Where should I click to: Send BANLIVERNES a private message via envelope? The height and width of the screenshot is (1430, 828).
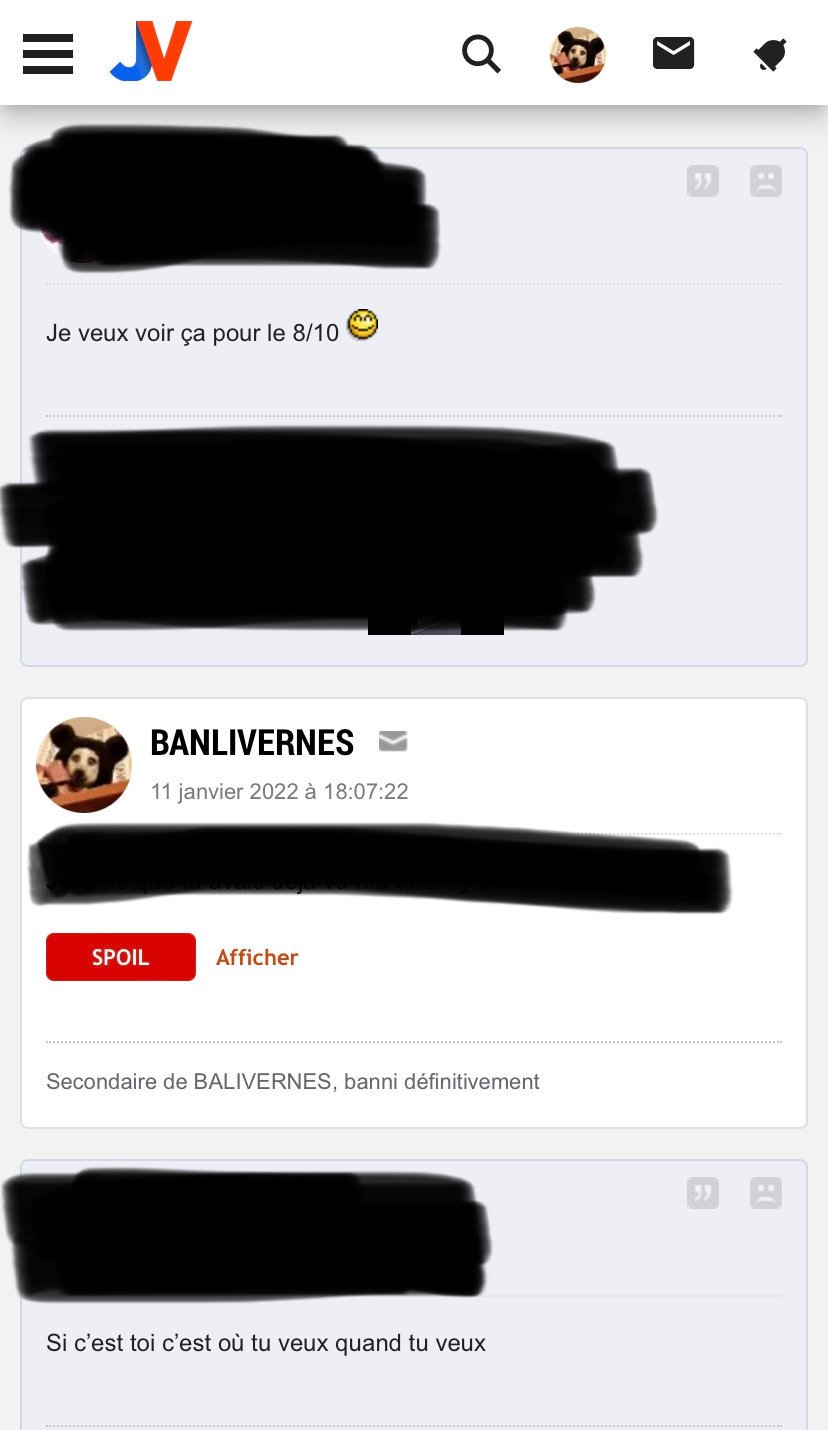pyautogui.click(x=393, y=741)
